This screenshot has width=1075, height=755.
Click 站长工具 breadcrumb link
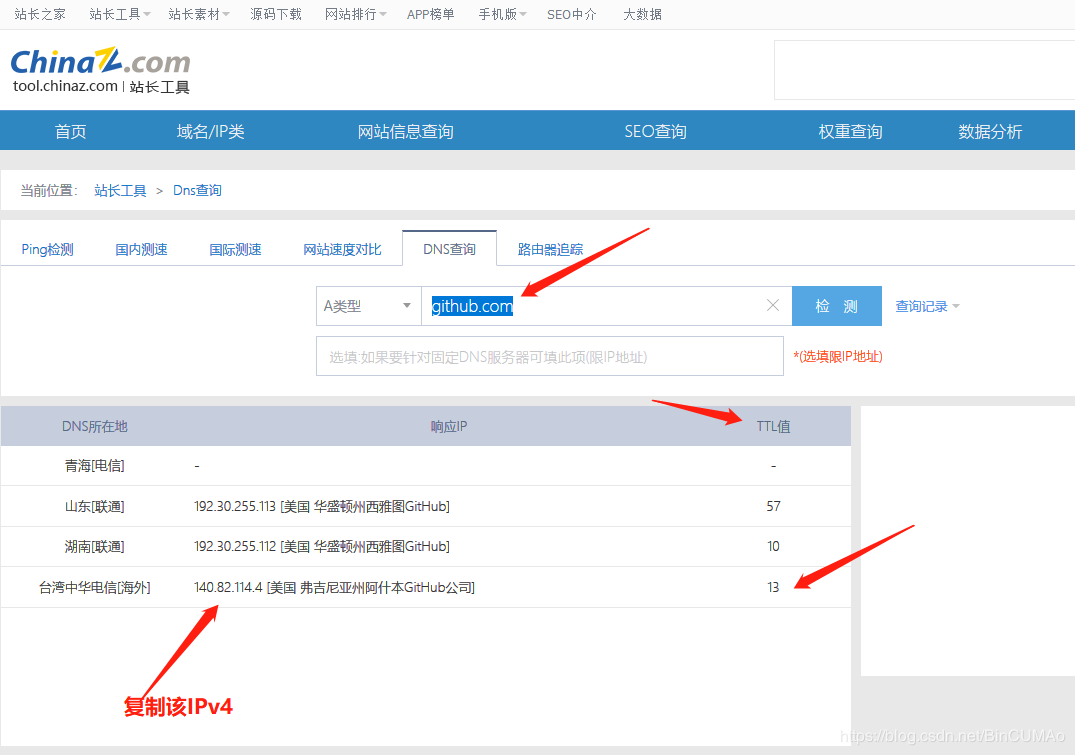(120, 190)
